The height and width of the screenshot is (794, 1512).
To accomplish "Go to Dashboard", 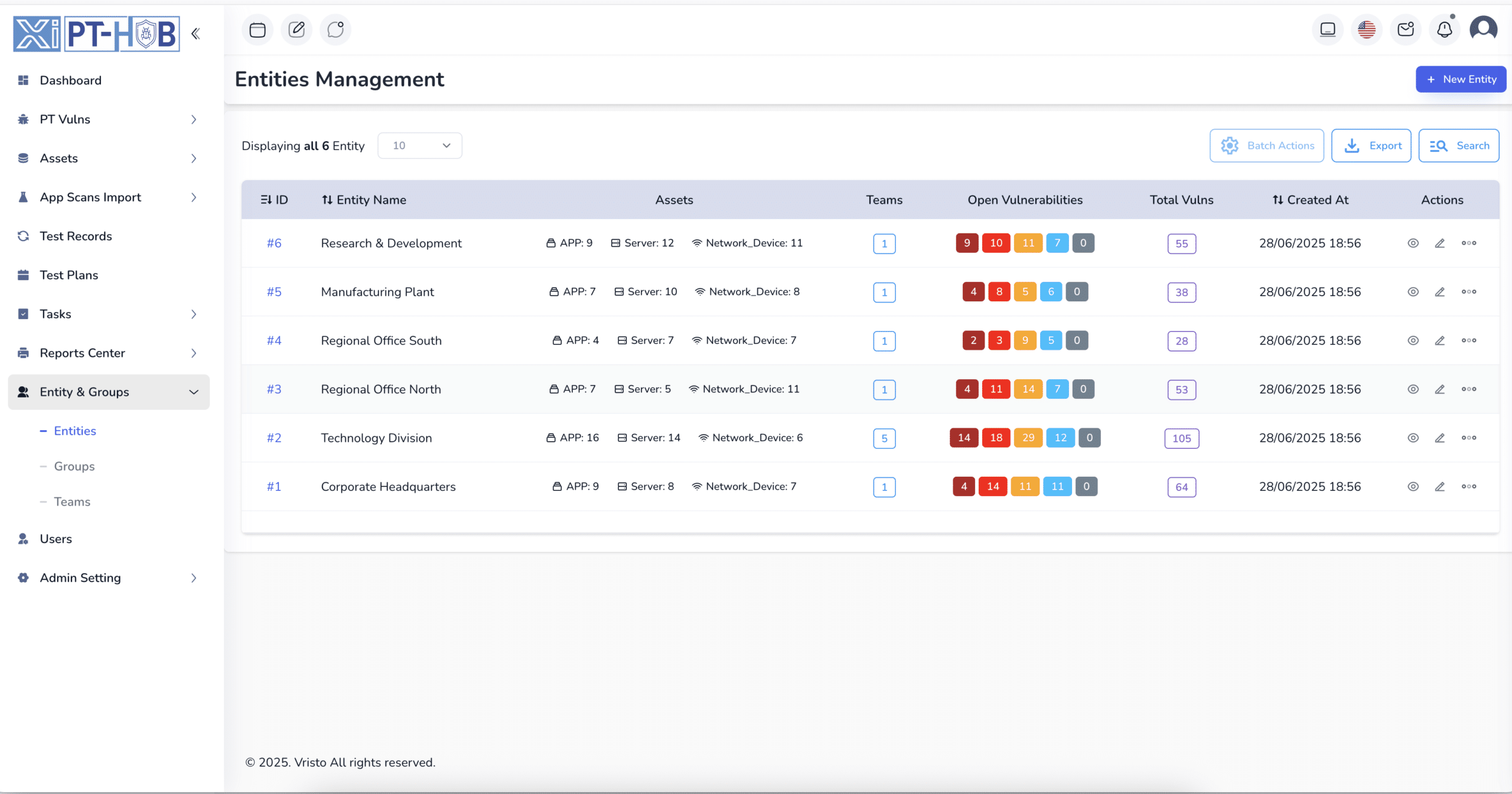I will pos(109,80).
